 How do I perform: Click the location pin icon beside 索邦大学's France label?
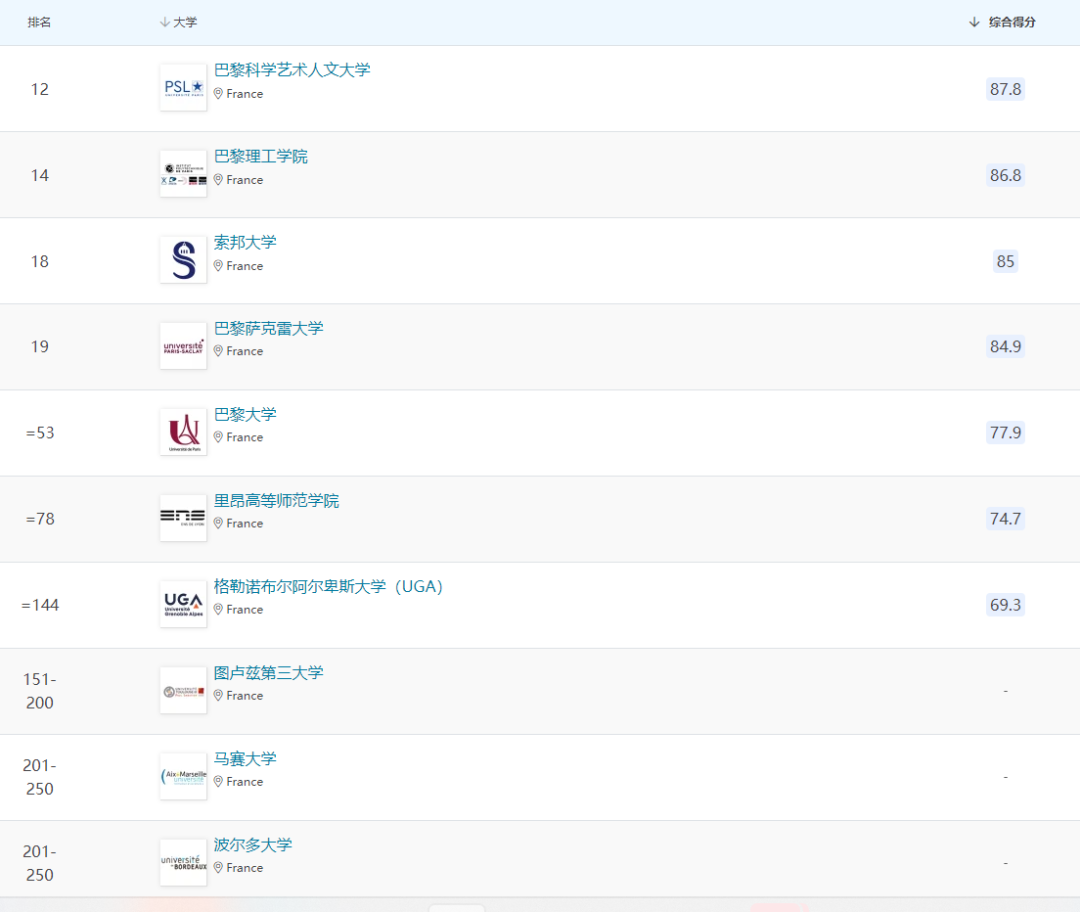tap(217, 265)
